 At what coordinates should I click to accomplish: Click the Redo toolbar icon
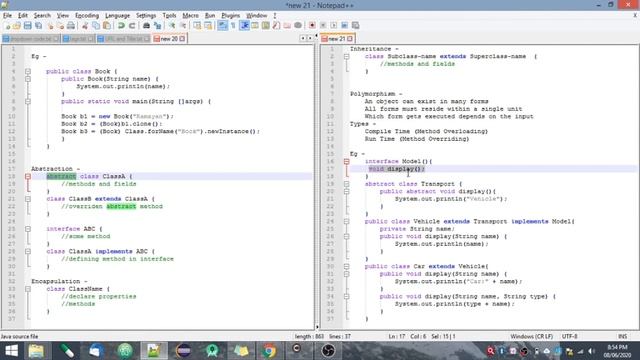132,26
